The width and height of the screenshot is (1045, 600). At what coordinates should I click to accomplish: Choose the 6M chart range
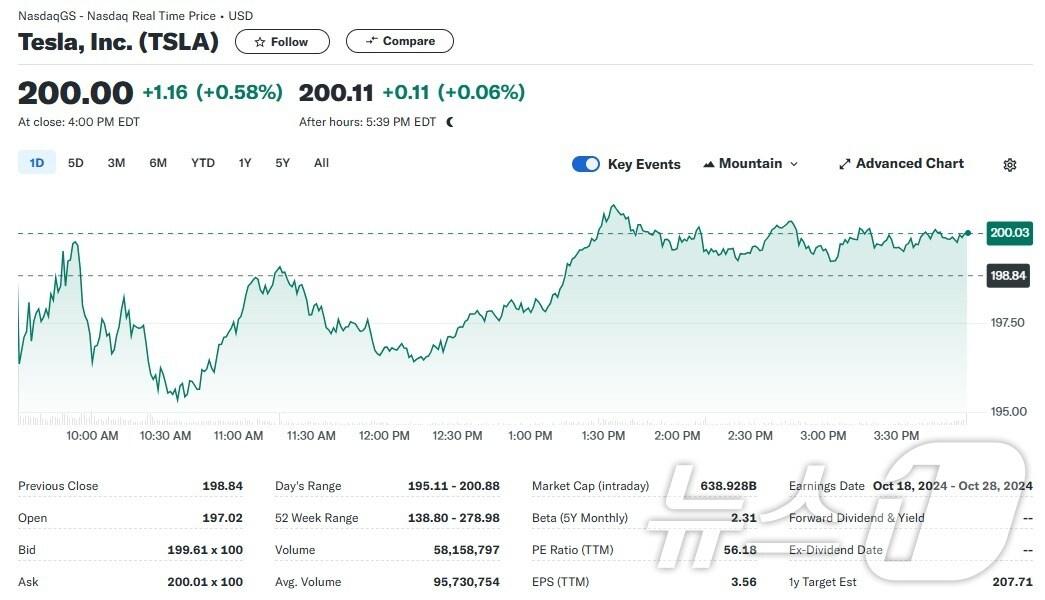pos(158,163)
